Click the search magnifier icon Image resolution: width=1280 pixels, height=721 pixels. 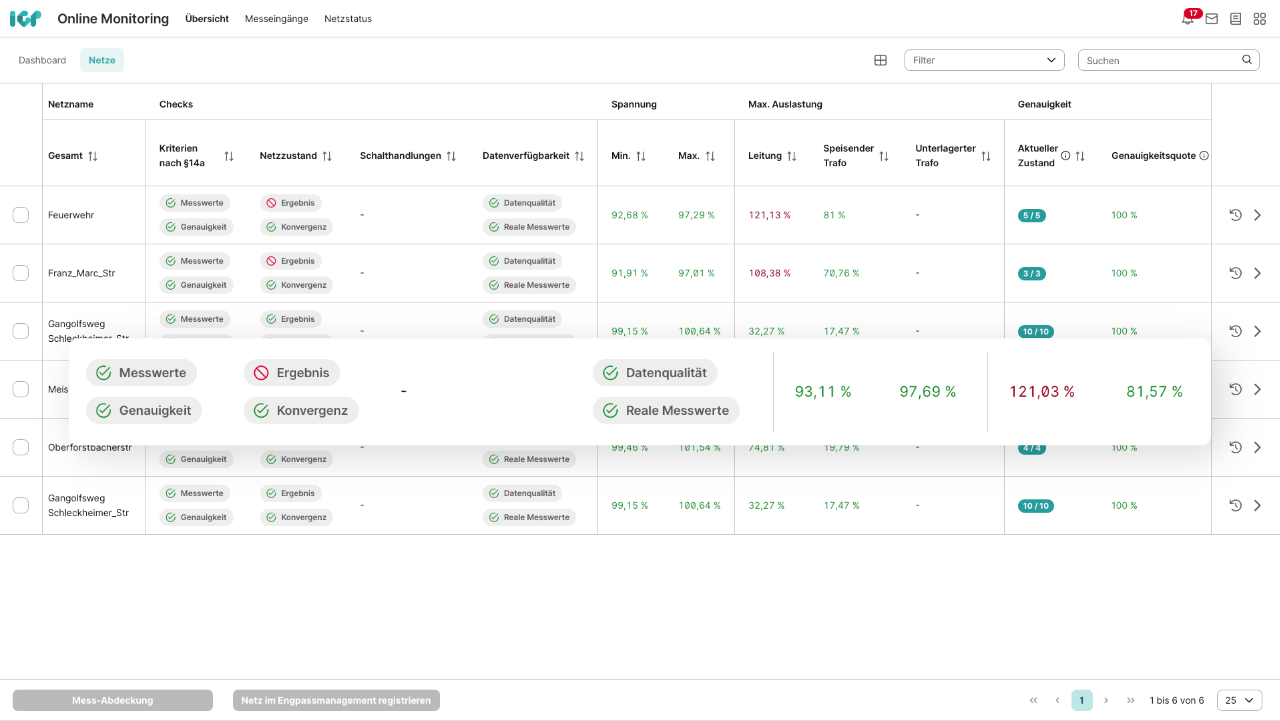pos(1247,60)
